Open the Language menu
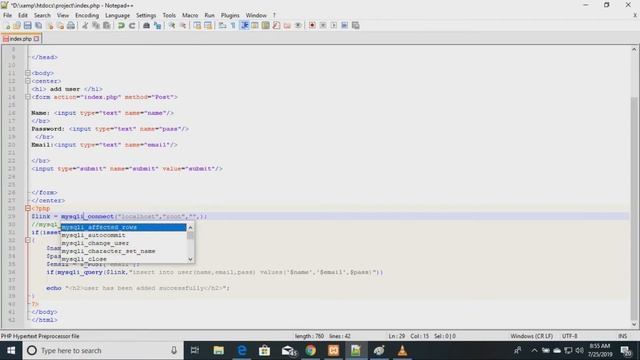Viewport: 640px width, 360px height. coord(117,16)
